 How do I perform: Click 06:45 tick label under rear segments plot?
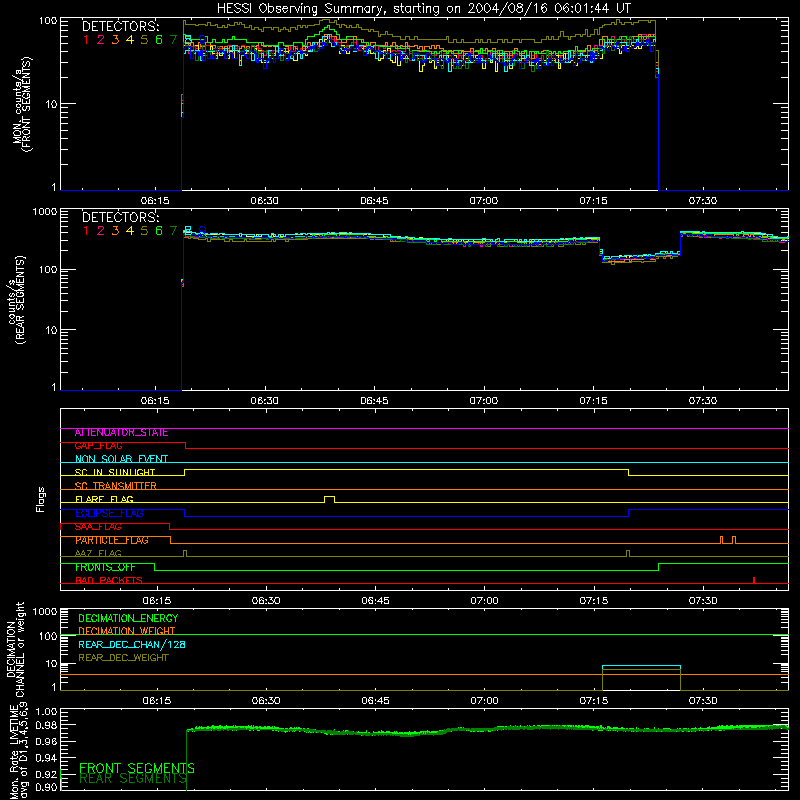[374, 401]
